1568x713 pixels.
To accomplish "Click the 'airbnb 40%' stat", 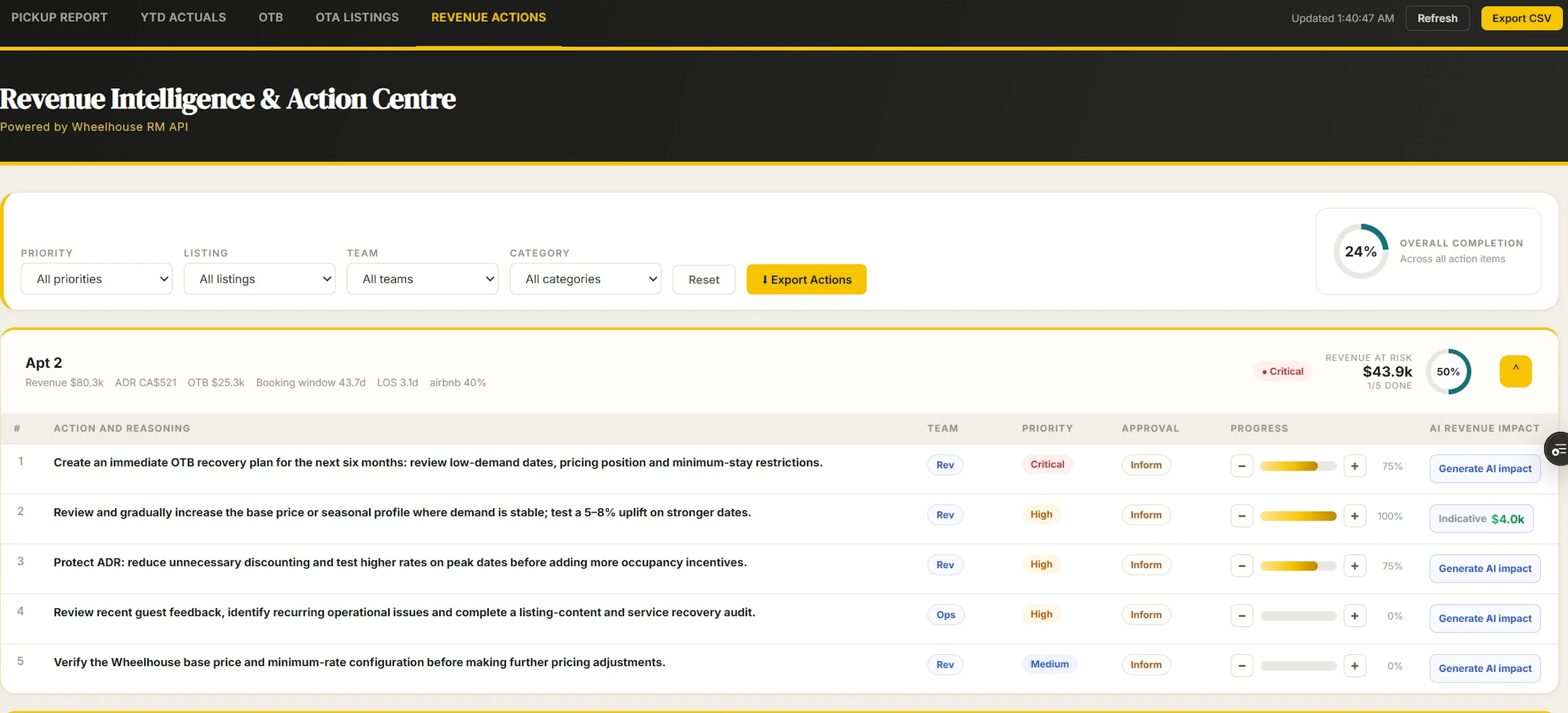I will point(458,382).
